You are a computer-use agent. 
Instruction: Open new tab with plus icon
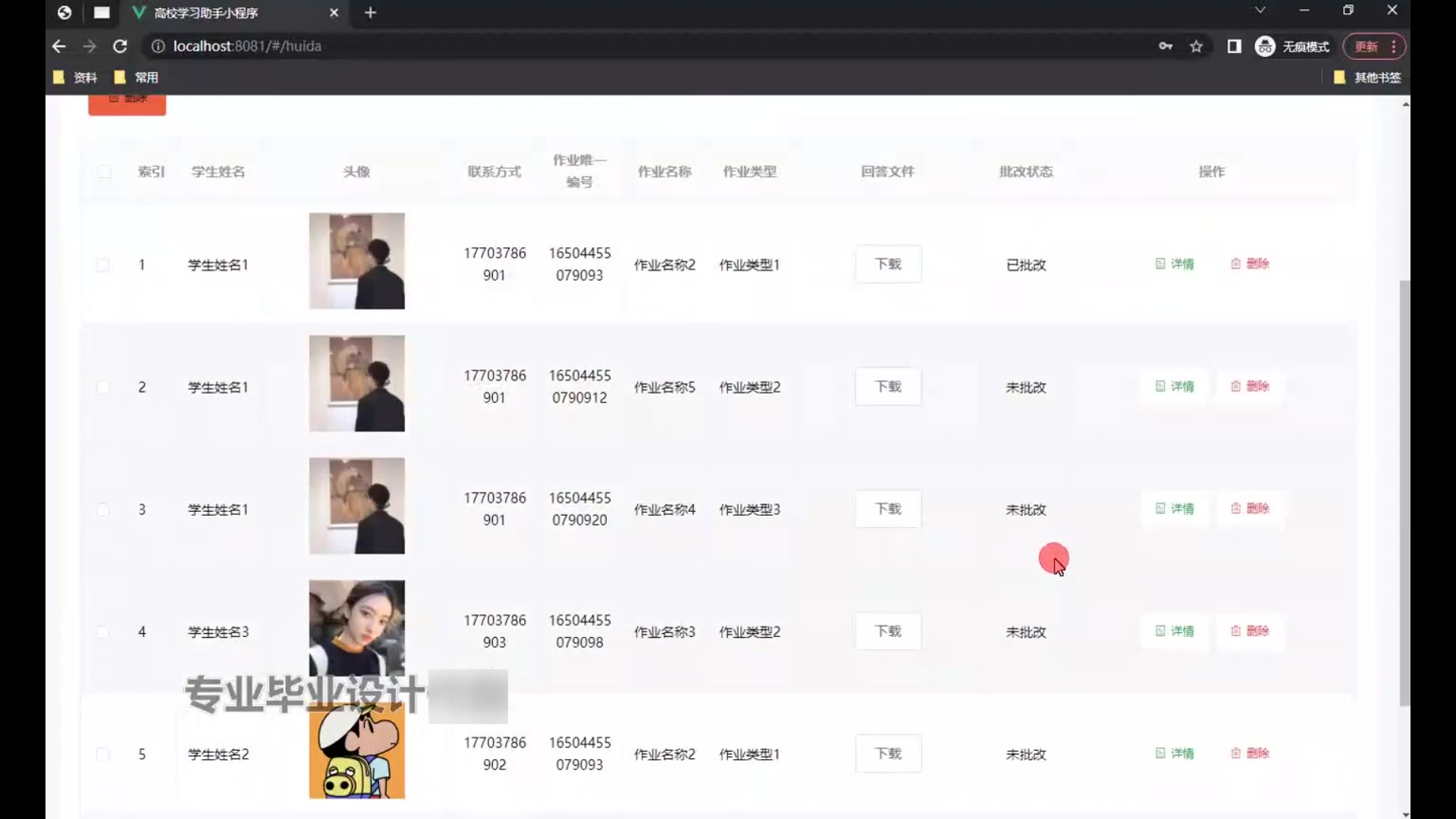coord(370,13)
